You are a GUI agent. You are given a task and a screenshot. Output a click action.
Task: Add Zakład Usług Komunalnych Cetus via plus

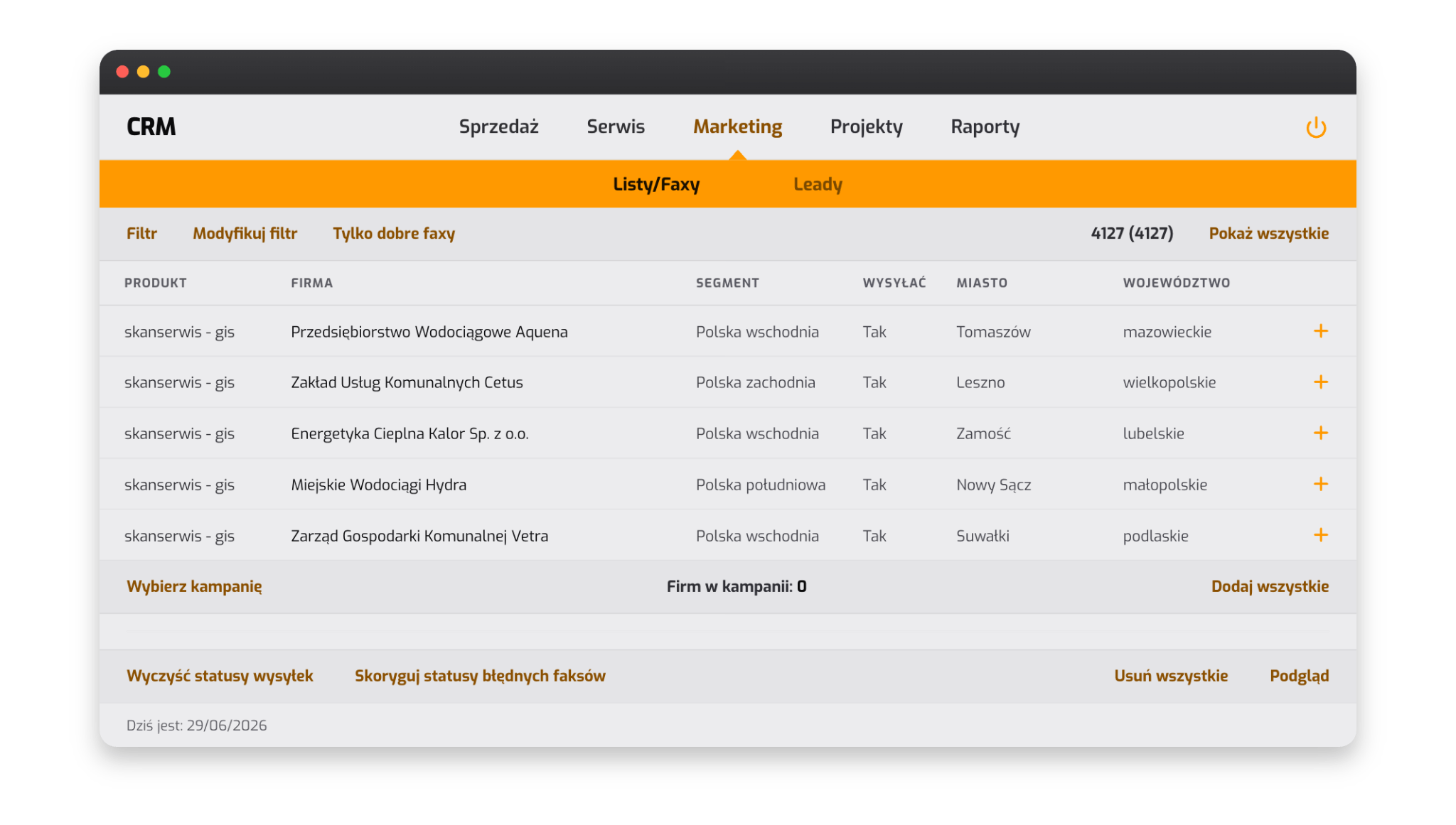(x=1321, y=382)
